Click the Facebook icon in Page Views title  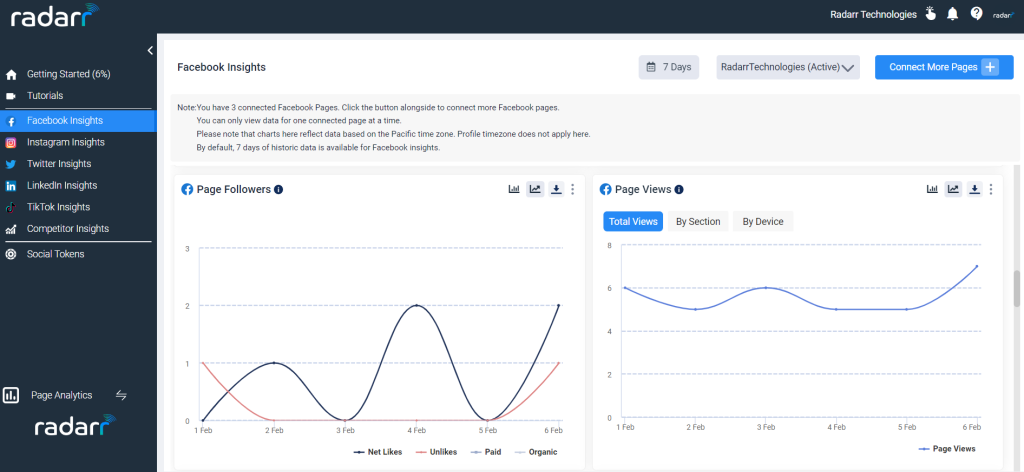pyautogui.click(x=605, y=189)
